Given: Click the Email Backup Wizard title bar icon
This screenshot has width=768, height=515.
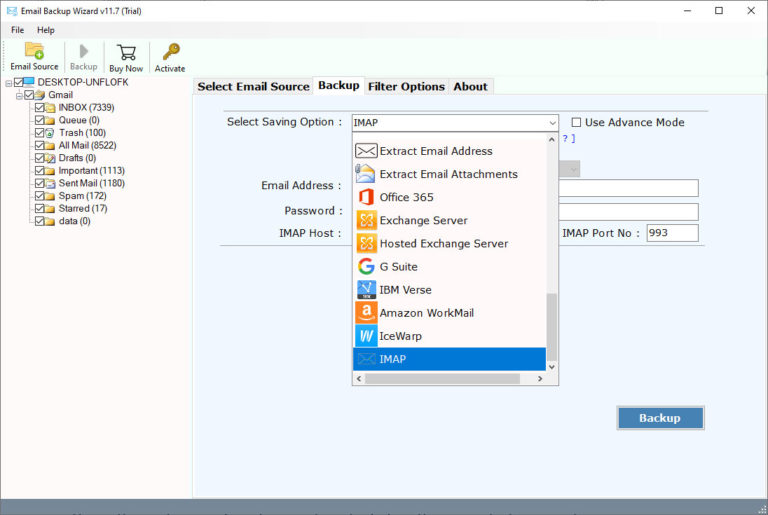Looking at the screenshot, I should coord(12,11).
